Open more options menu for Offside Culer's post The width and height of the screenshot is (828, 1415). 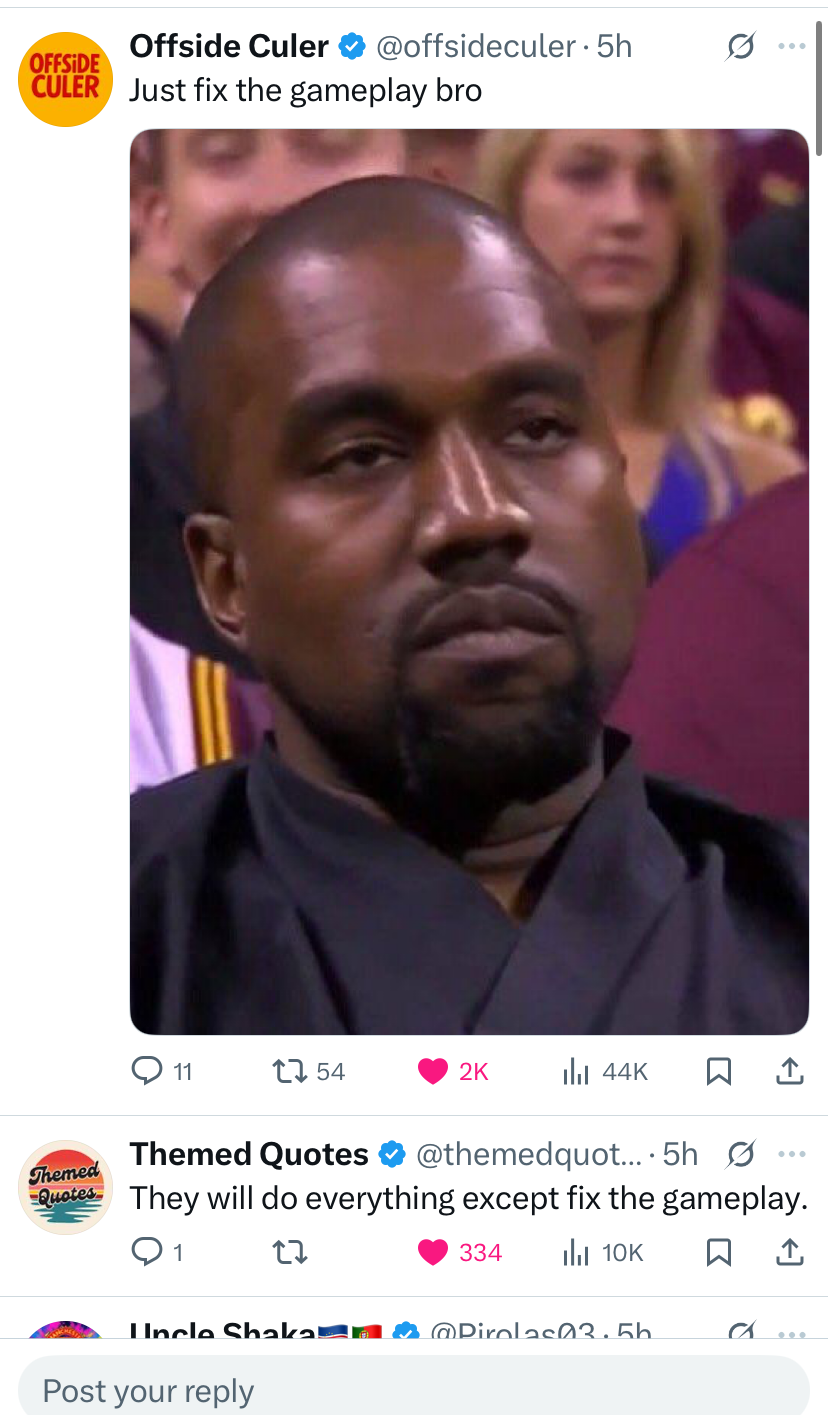point(791,46)
